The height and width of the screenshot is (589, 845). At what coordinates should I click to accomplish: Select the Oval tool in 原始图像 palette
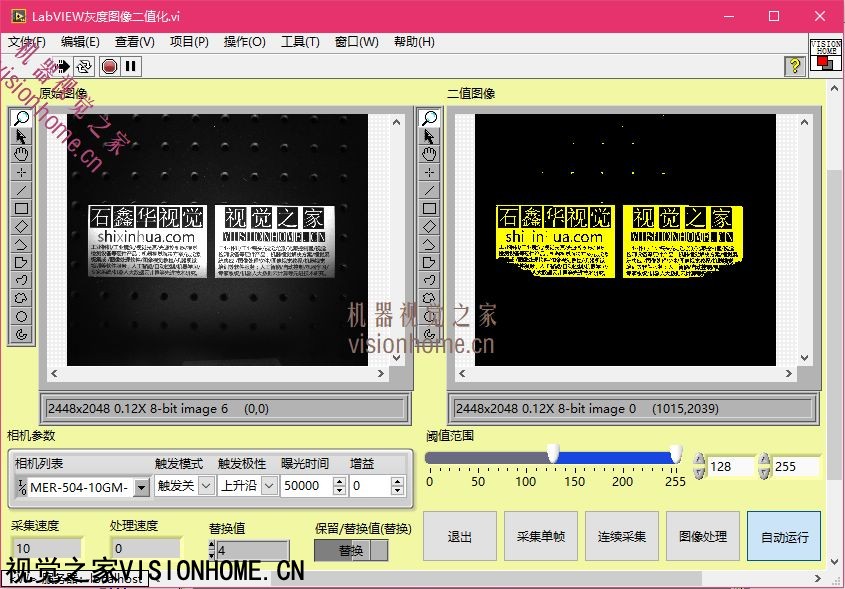[21, 316]
